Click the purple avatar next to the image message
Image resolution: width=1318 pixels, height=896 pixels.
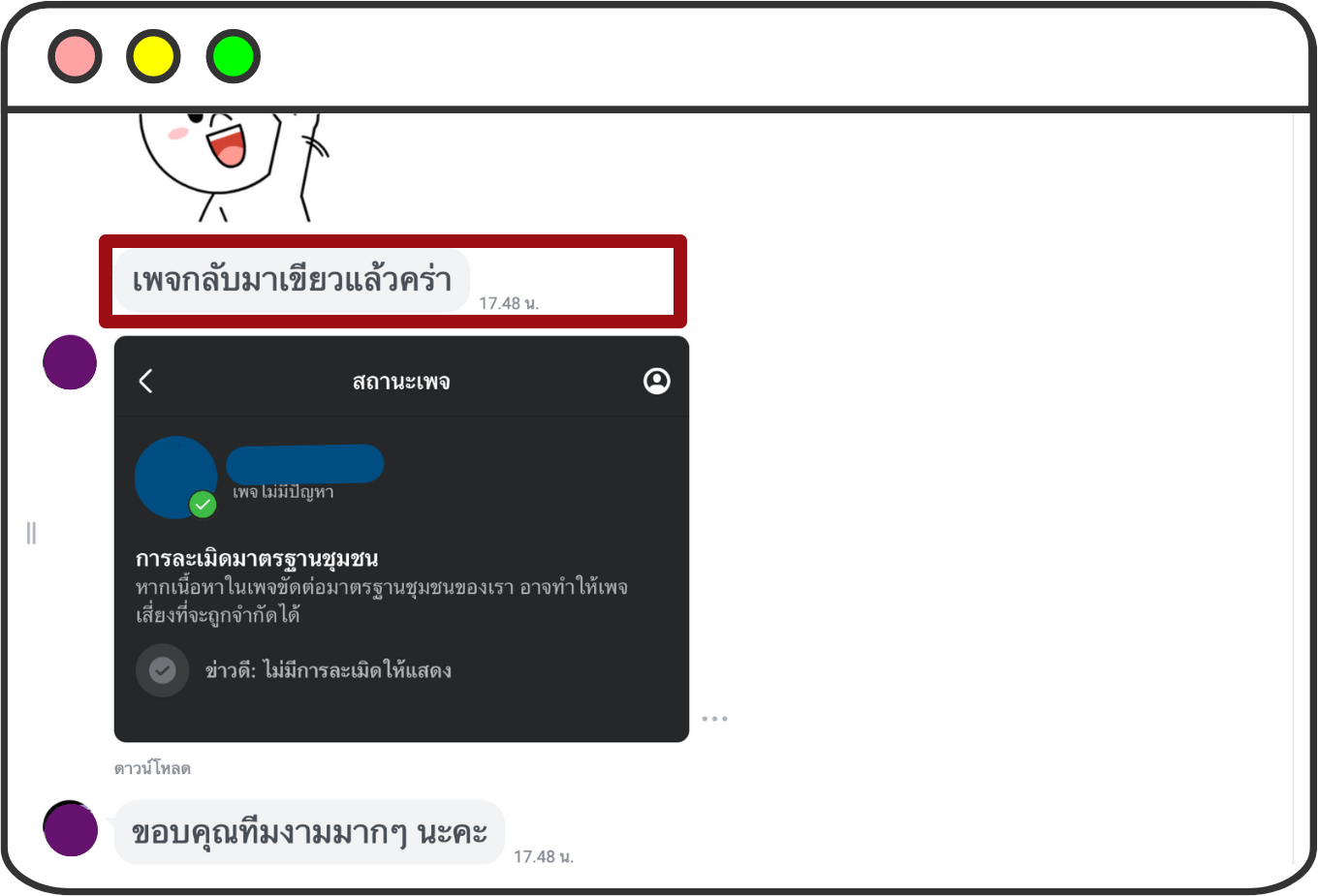coord(70,362)
